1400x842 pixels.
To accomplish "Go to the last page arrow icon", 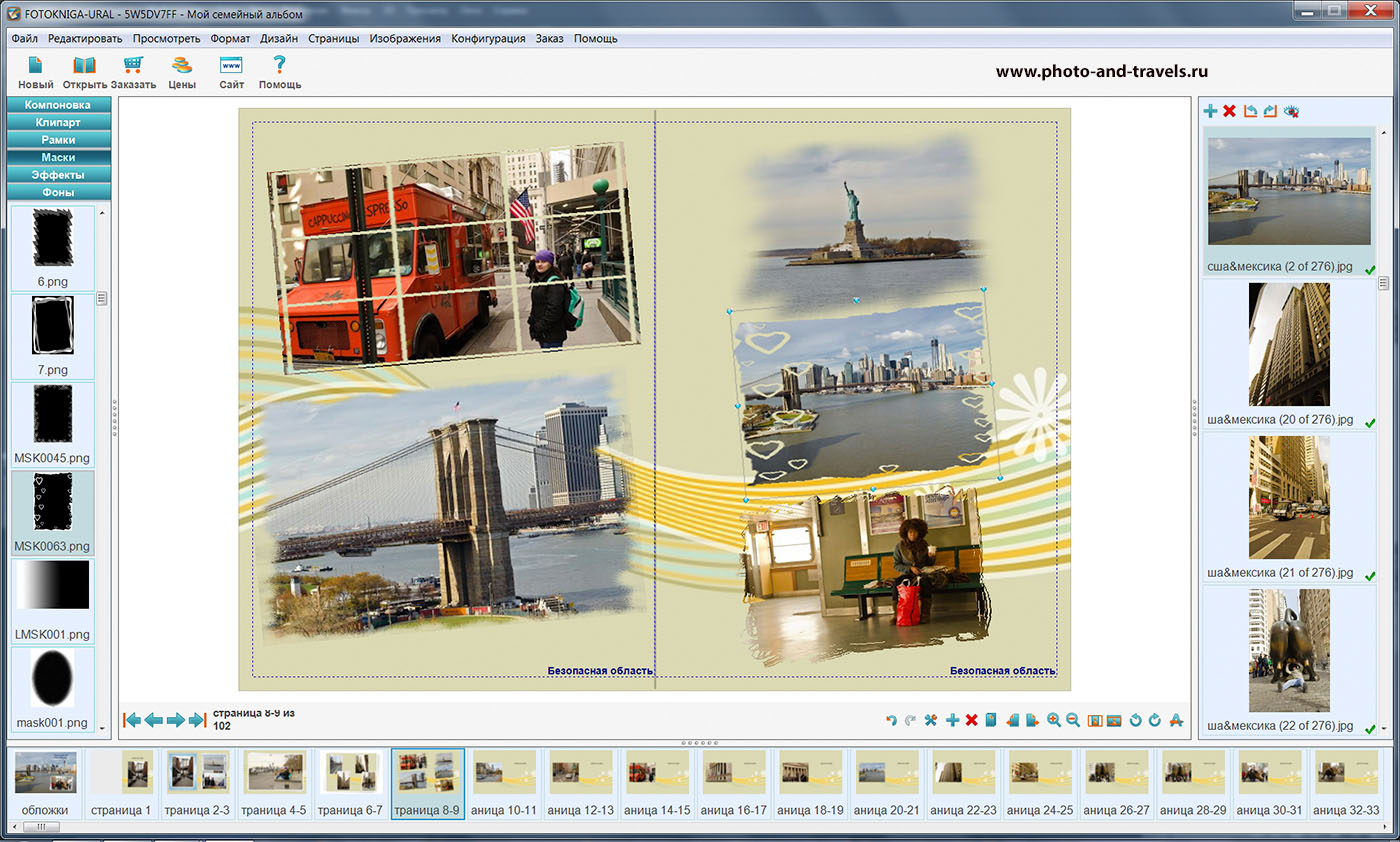I will [197, 720].
